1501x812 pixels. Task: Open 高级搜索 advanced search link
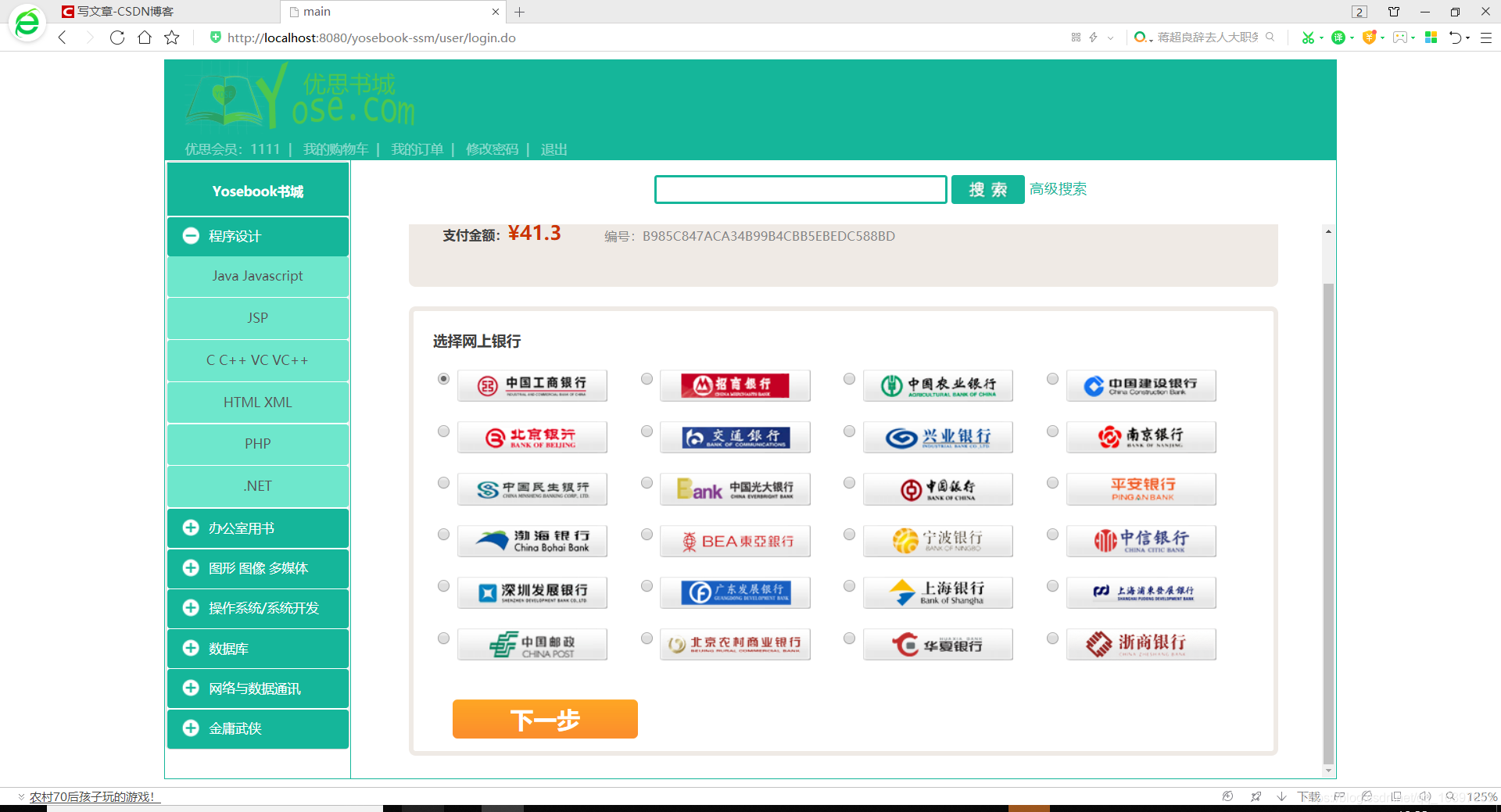point(1059,188)
